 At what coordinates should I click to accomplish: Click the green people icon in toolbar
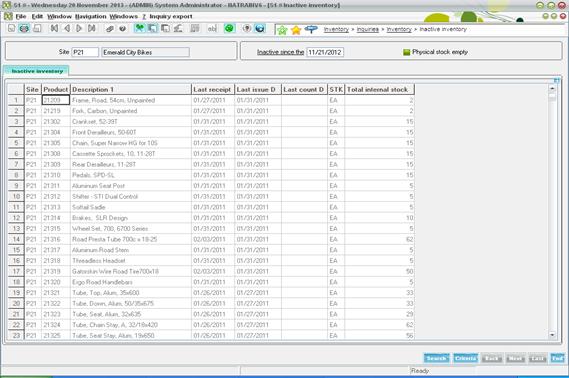click(x=139, y=28)
